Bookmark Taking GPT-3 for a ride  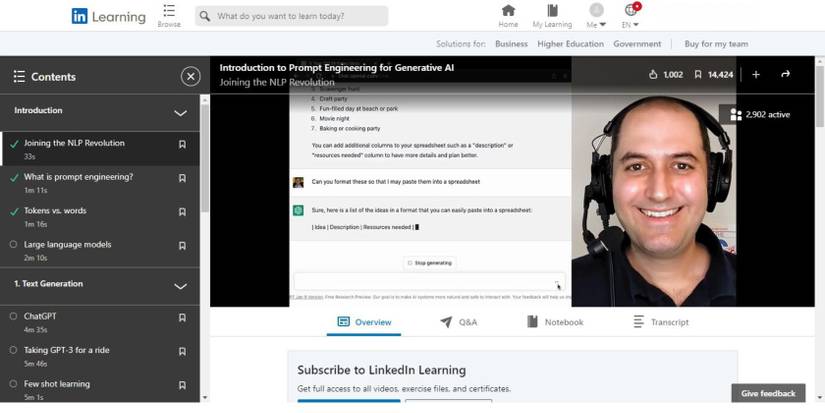[x=182, y=351]
